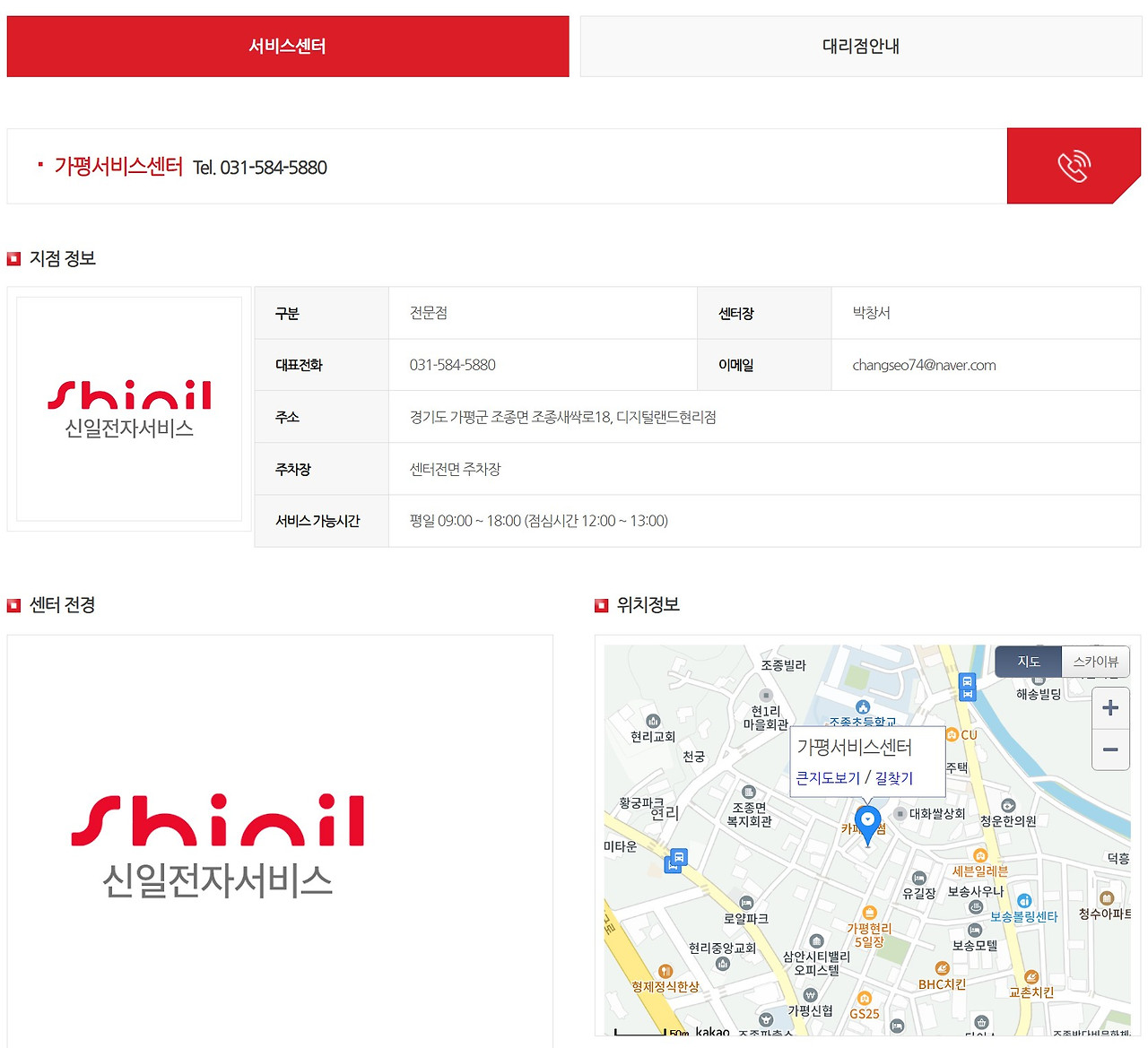
Task: Select the 가평현리5일장 market map icon
Action: click(x=869, y=913)
